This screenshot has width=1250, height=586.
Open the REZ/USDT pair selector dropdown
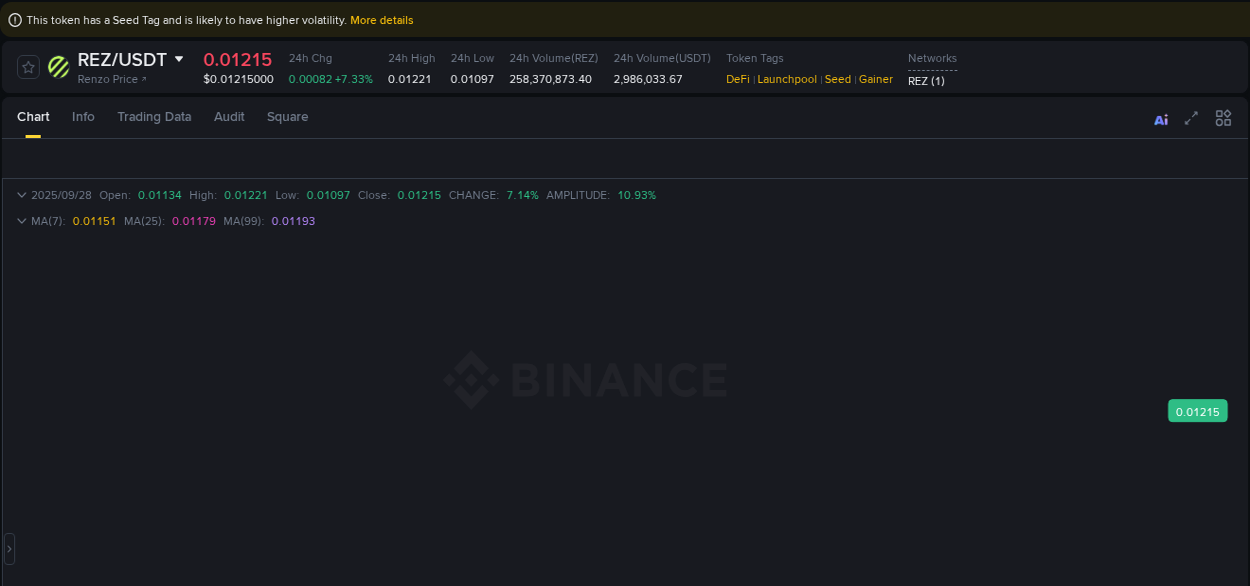178,59
